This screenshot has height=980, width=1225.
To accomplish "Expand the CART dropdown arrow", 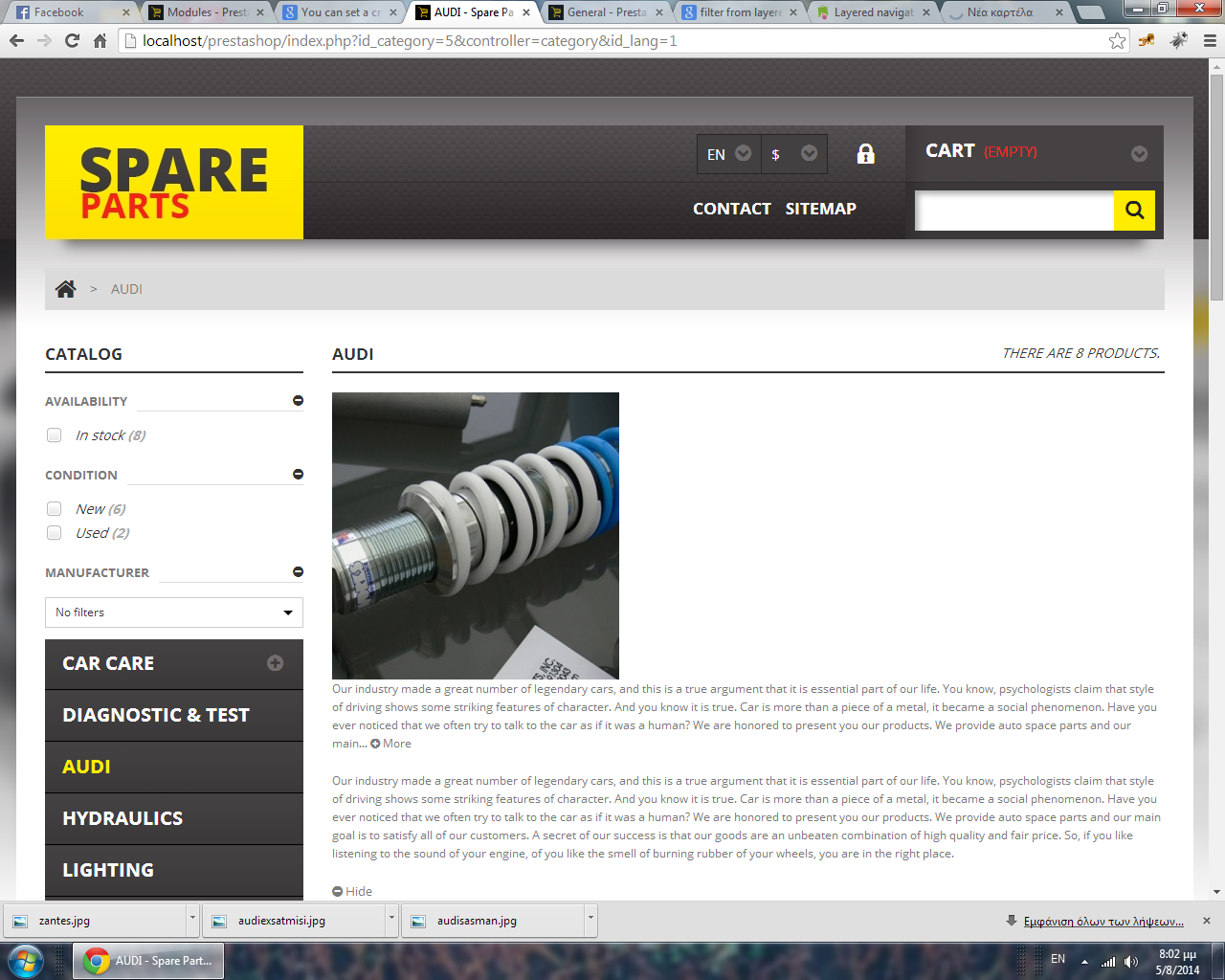I will pyautogui.click(x=1139, y=154).
